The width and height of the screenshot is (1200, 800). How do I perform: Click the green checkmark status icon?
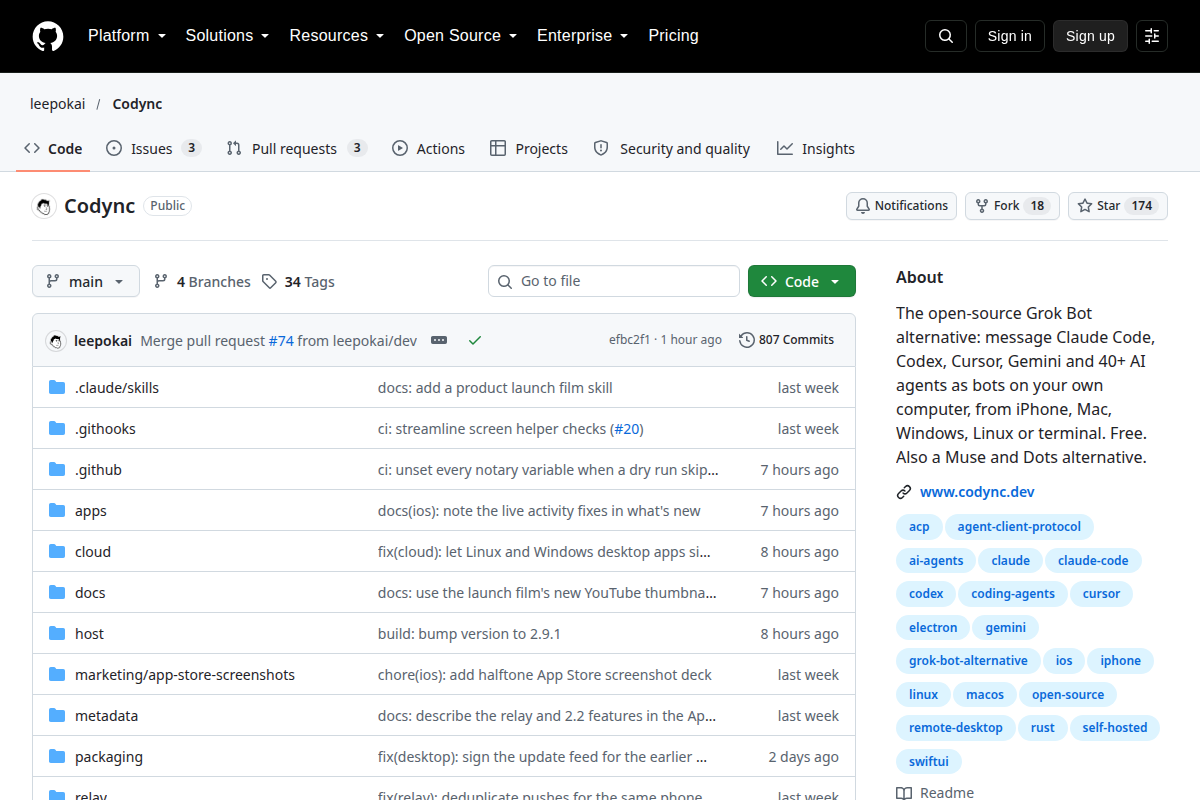tap(475, 340)
